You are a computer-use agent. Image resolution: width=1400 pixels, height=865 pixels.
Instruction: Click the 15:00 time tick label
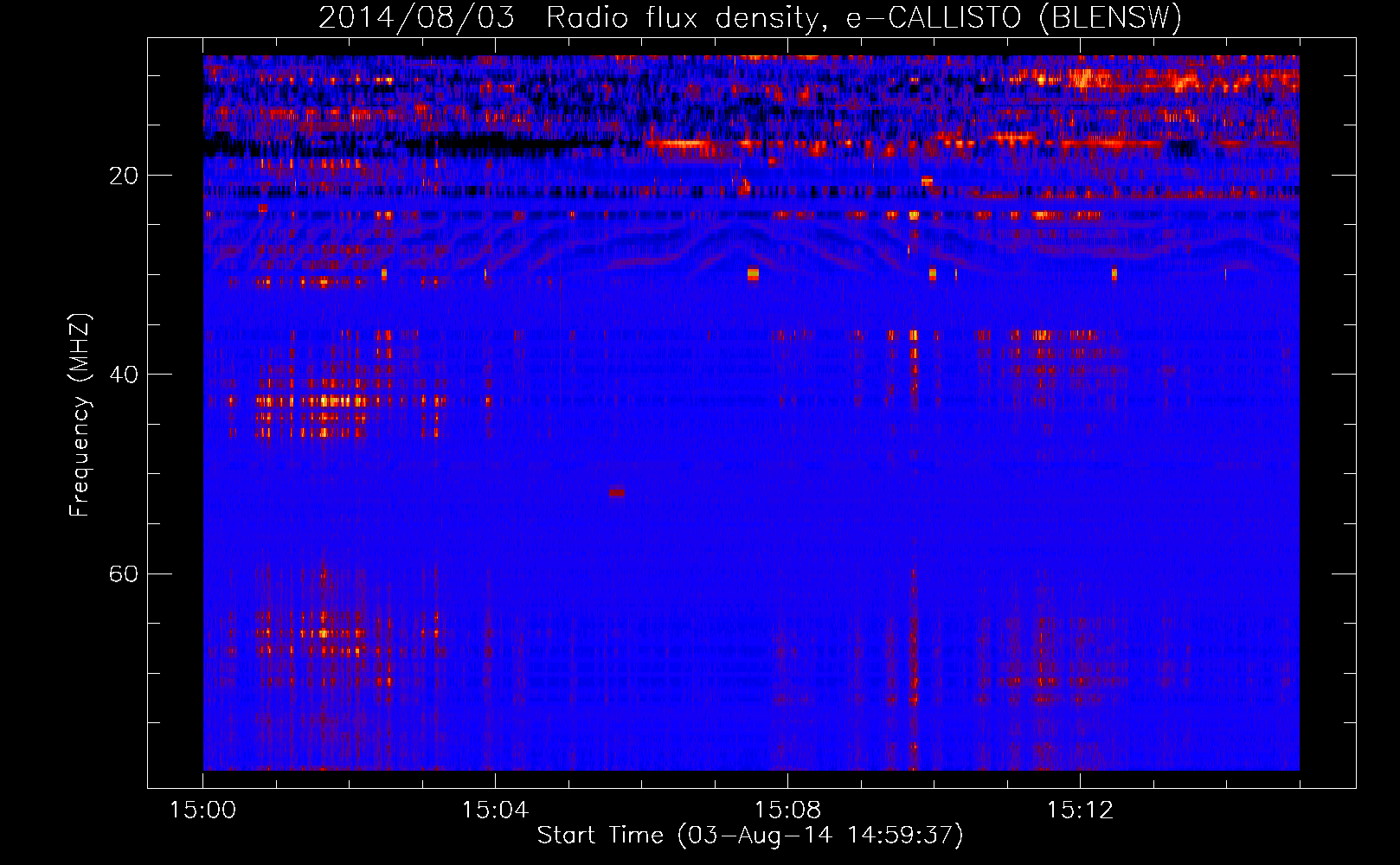[x=202, y=811]
